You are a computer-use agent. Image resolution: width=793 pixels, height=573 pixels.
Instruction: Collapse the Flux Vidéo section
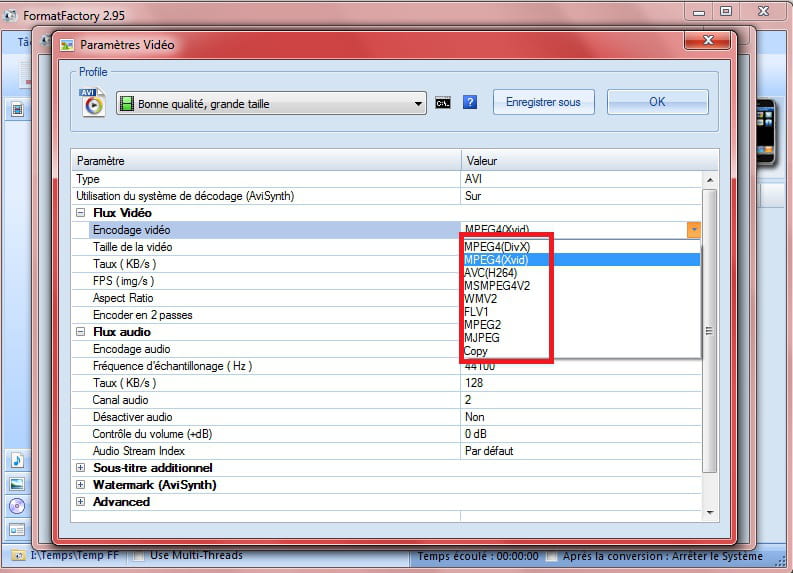point(80,213)
